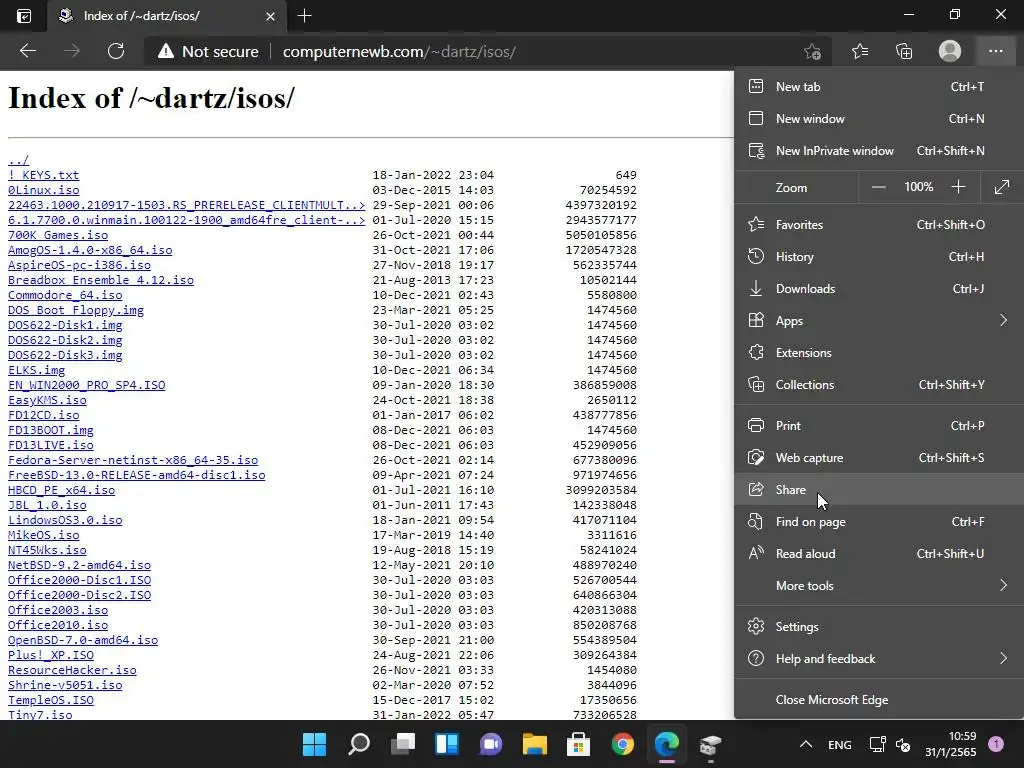
Task: Increase zoom with the plus button
Action: point(958,187)
